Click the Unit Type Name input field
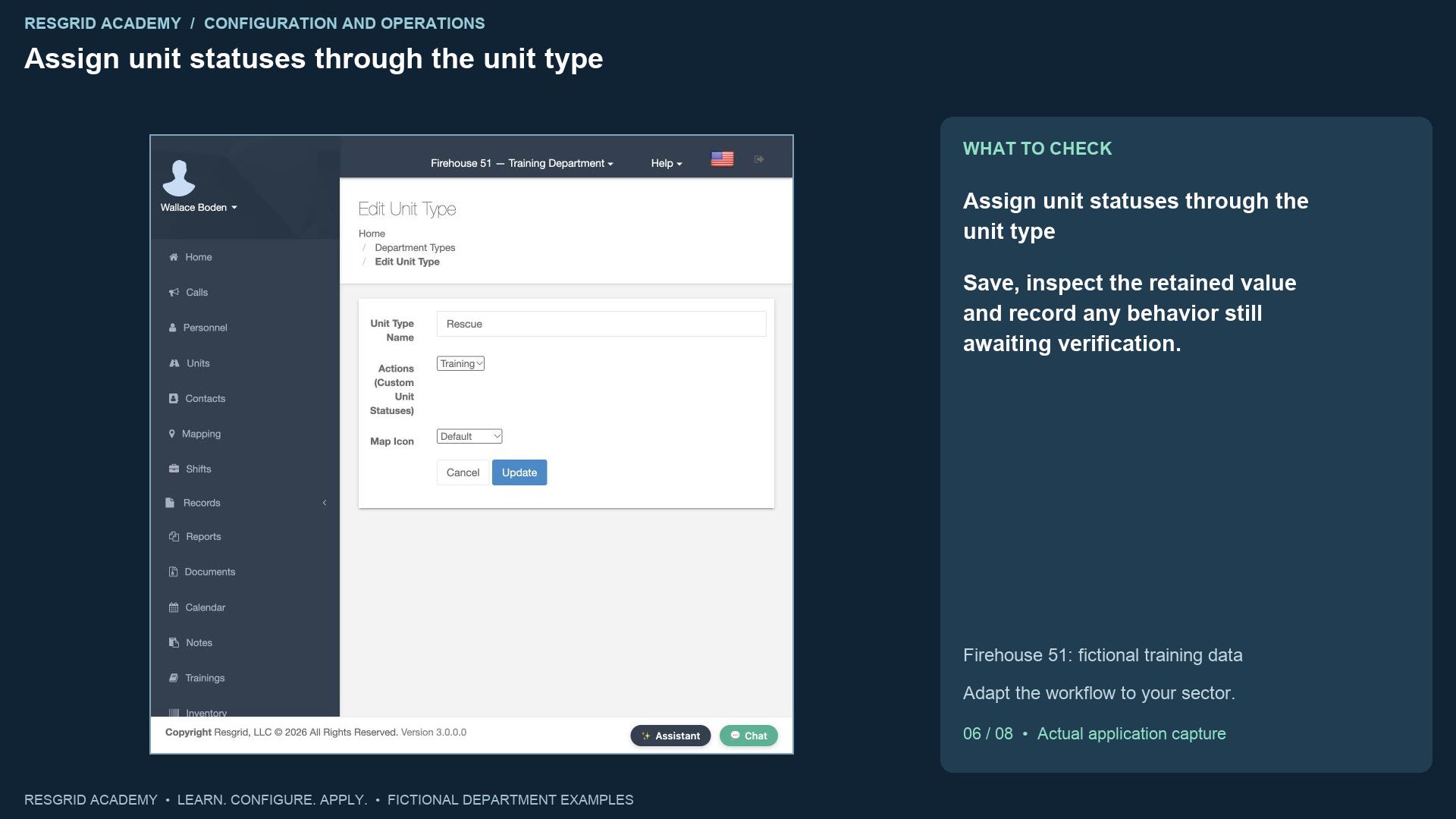Viewport: 1456px width, 819px height. coord(601,324)
